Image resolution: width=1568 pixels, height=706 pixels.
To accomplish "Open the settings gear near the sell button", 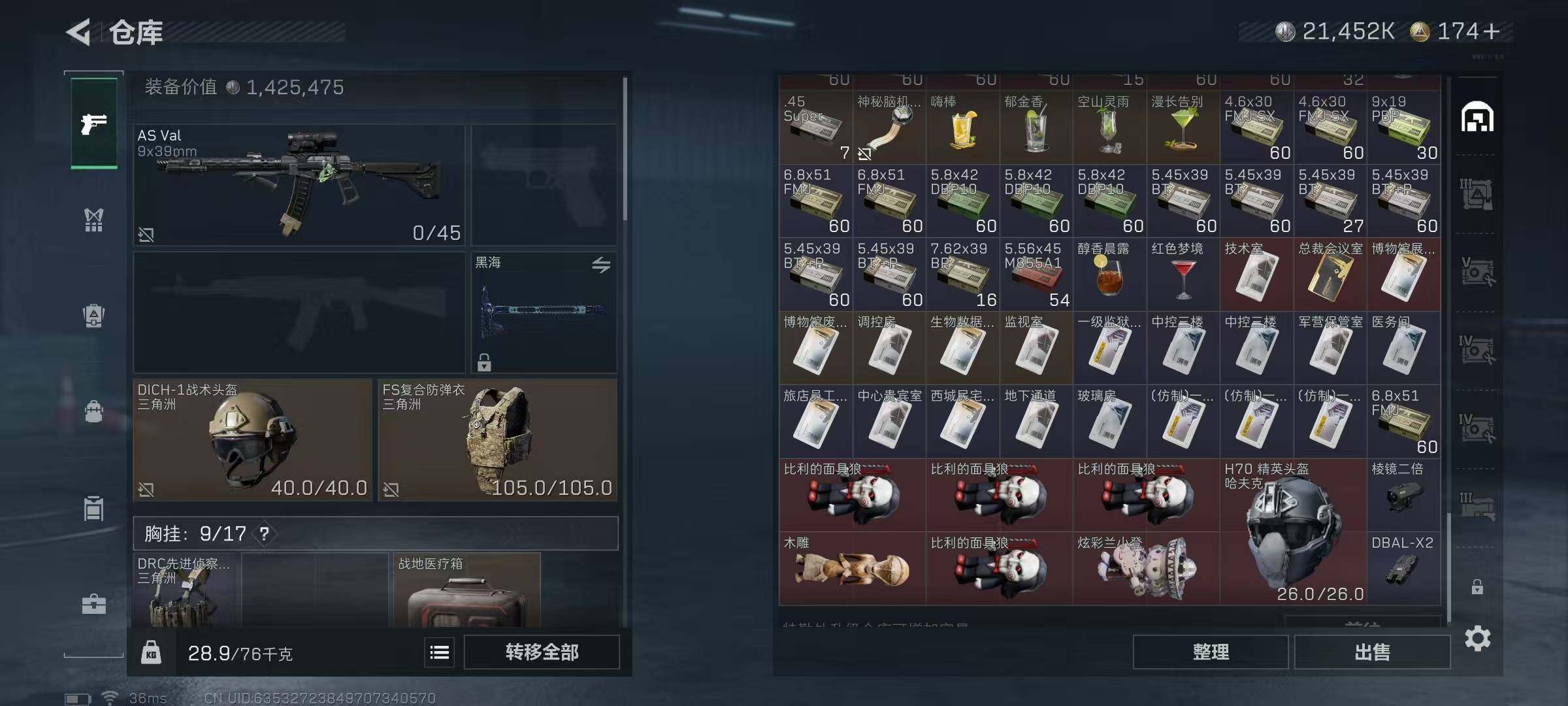I will [x=1477, y=638].
